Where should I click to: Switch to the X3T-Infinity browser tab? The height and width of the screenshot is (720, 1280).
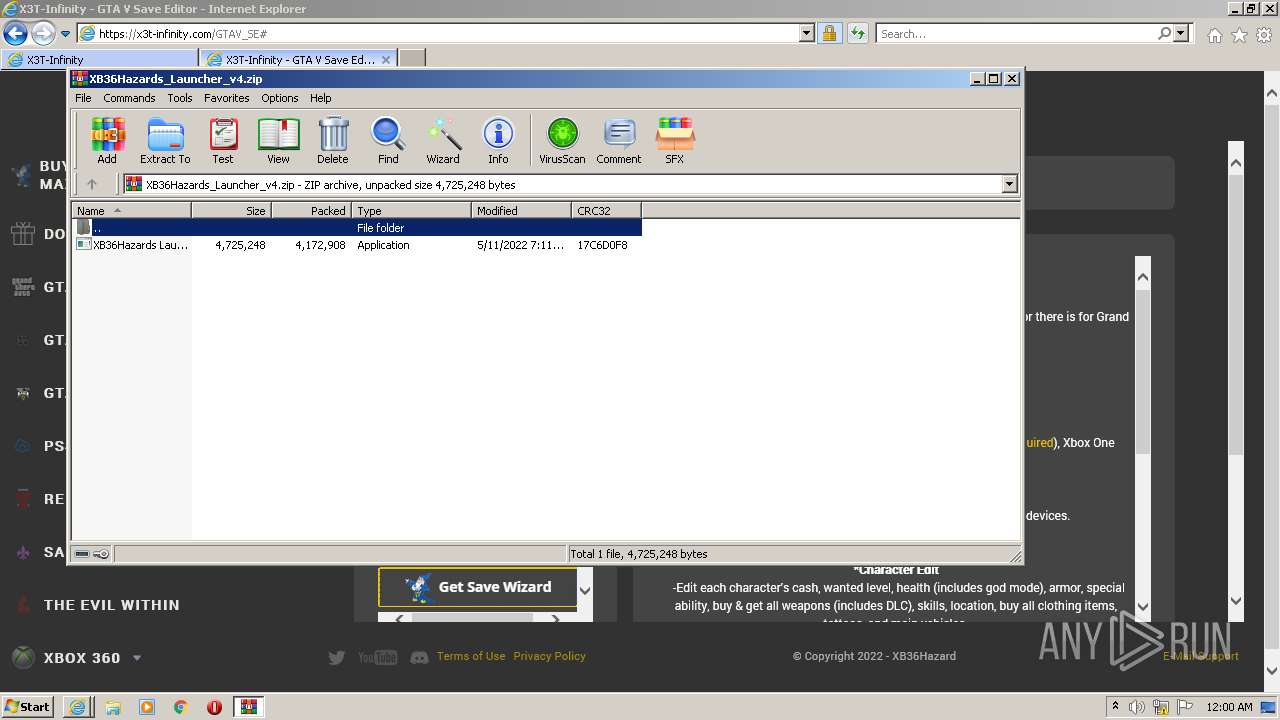pos(100,59)
